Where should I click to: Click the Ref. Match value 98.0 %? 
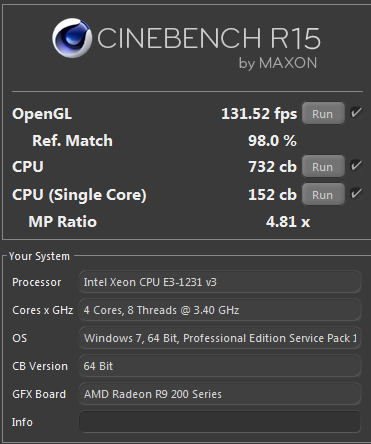pyautogui.click(x=272, y=141)
